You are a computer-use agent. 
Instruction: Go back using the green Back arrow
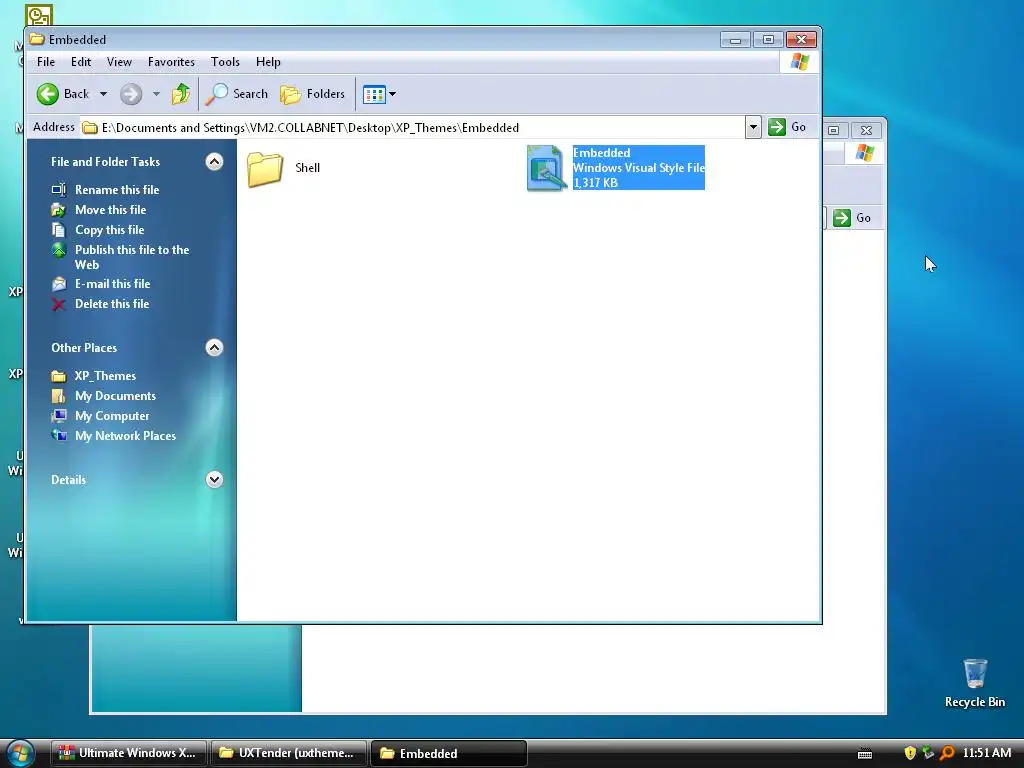click(x=62, y=94)
